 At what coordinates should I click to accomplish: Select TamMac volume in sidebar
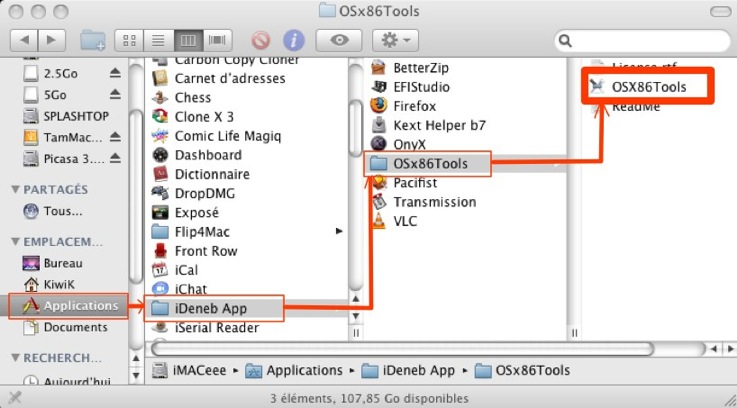pos(63,137)
